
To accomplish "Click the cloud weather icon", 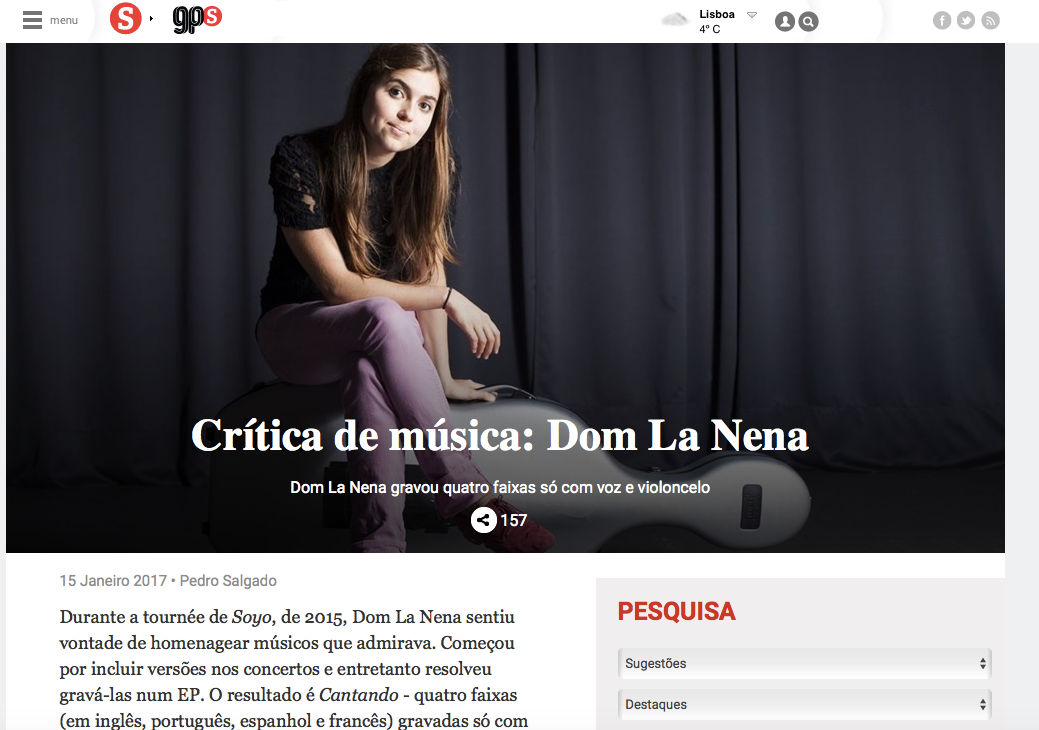I will [675, 20].
